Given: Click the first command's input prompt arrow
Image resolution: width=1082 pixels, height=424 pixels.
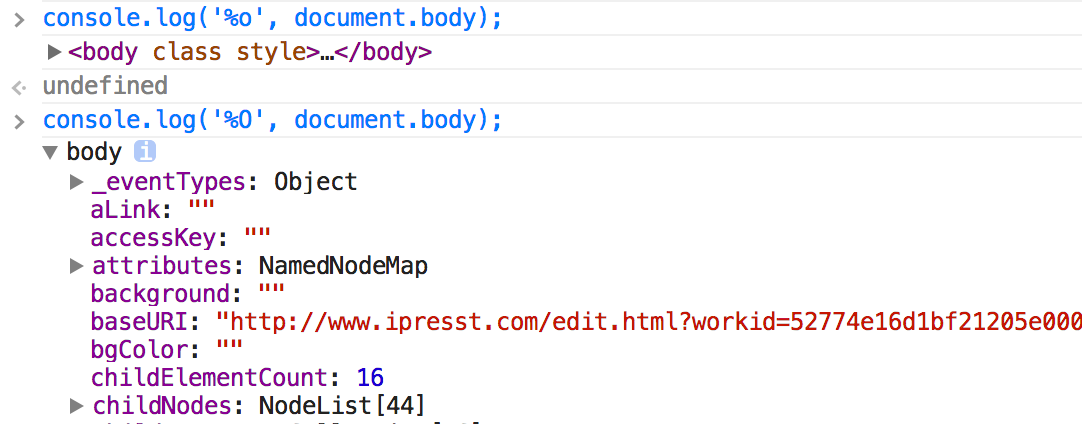Looking at the screenshot, I should 18,19.
